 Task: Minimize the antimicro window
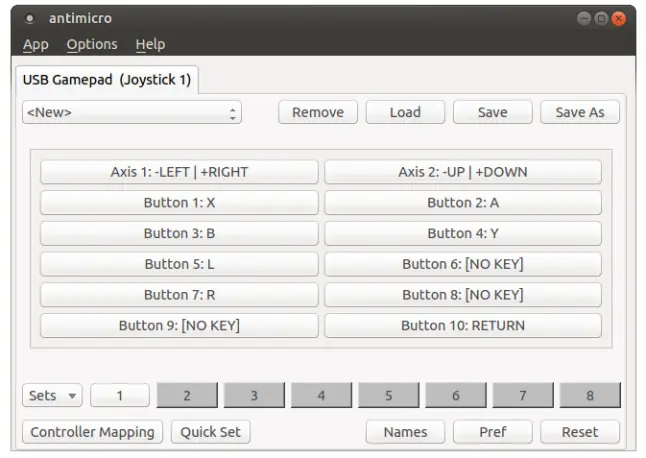tap(584, 19)
